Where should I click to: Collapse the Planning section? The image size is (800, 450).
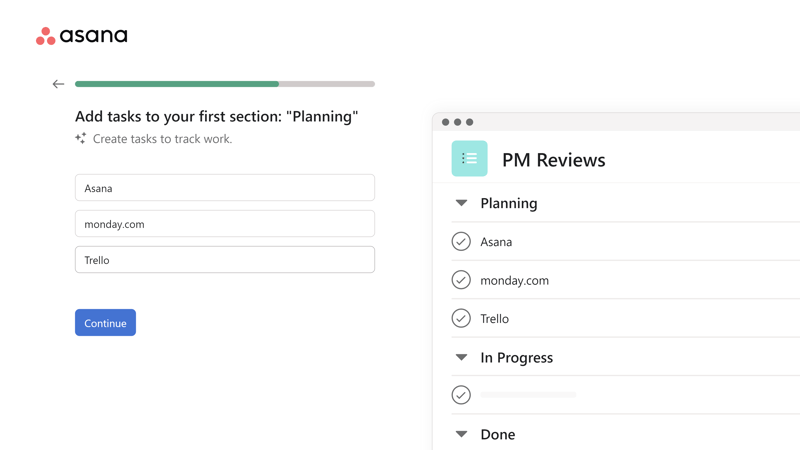click(x=461, y=203)
